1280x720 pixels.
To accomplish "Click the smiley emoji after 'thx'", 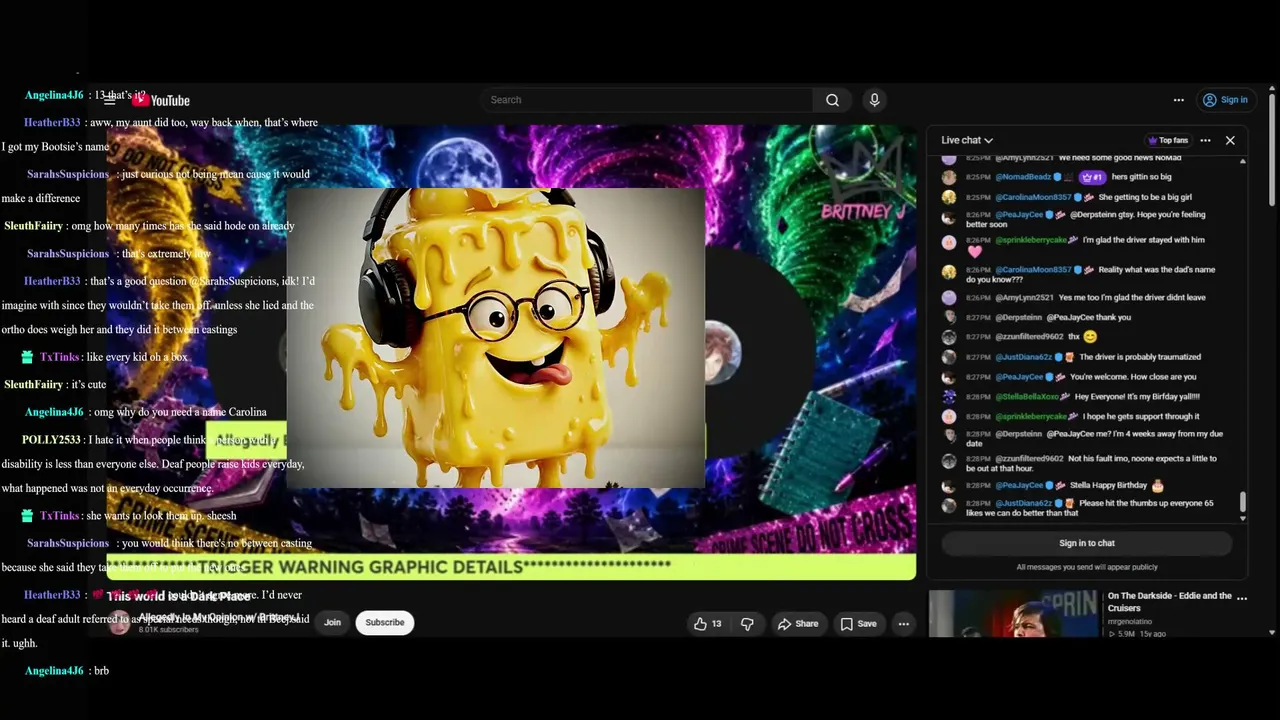I will tap(1090, 337).
